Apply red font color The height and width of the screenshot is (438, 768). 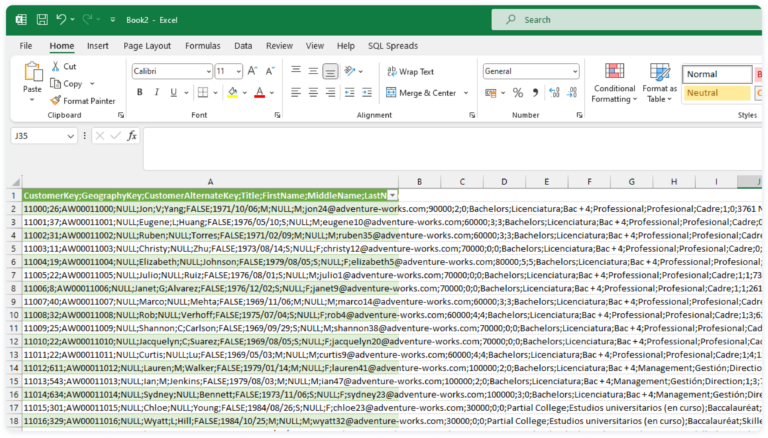(260, 93)
